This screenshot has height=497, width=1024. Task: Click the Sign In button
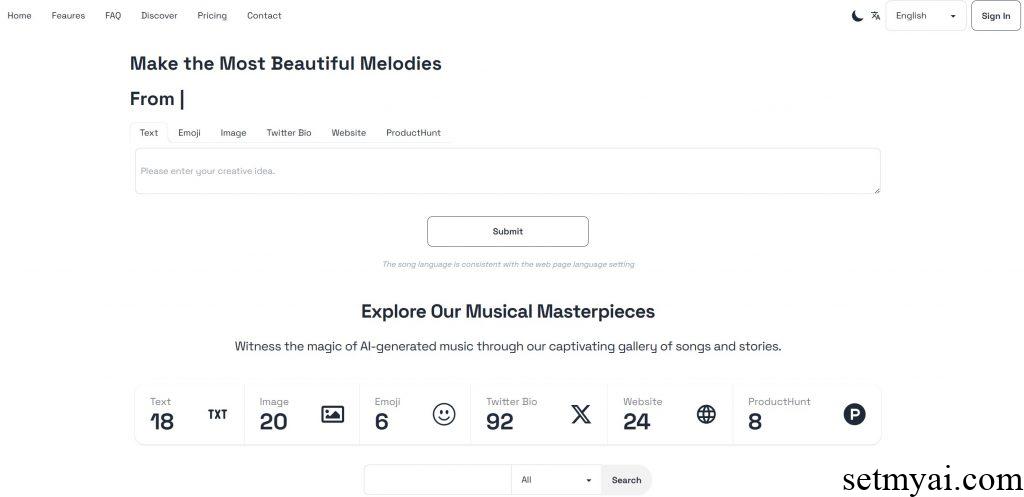[995, 16]
